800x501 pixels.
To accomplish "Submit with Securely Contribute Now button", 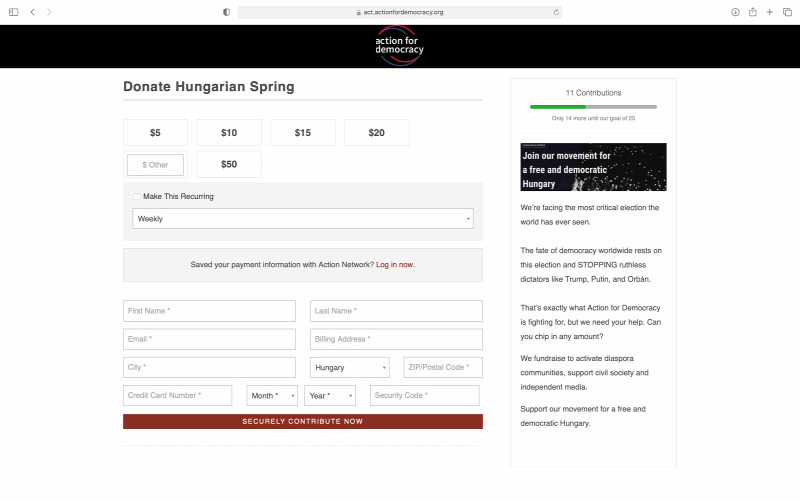I will (x=303, y=421).
